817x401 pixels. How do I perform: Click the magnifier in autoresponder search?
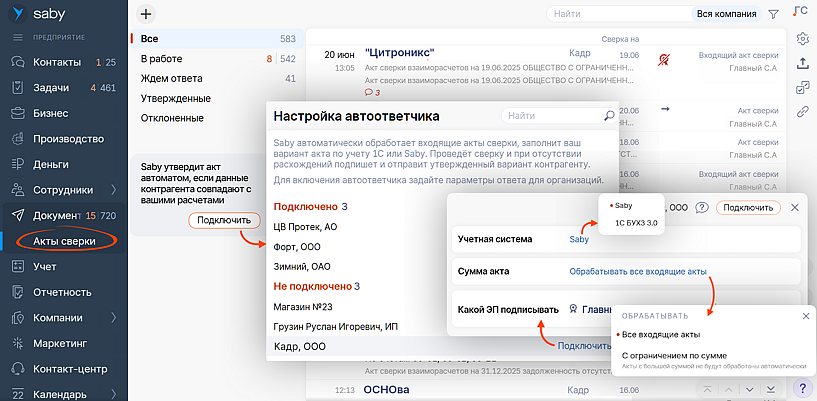click(x=609, y=116)
